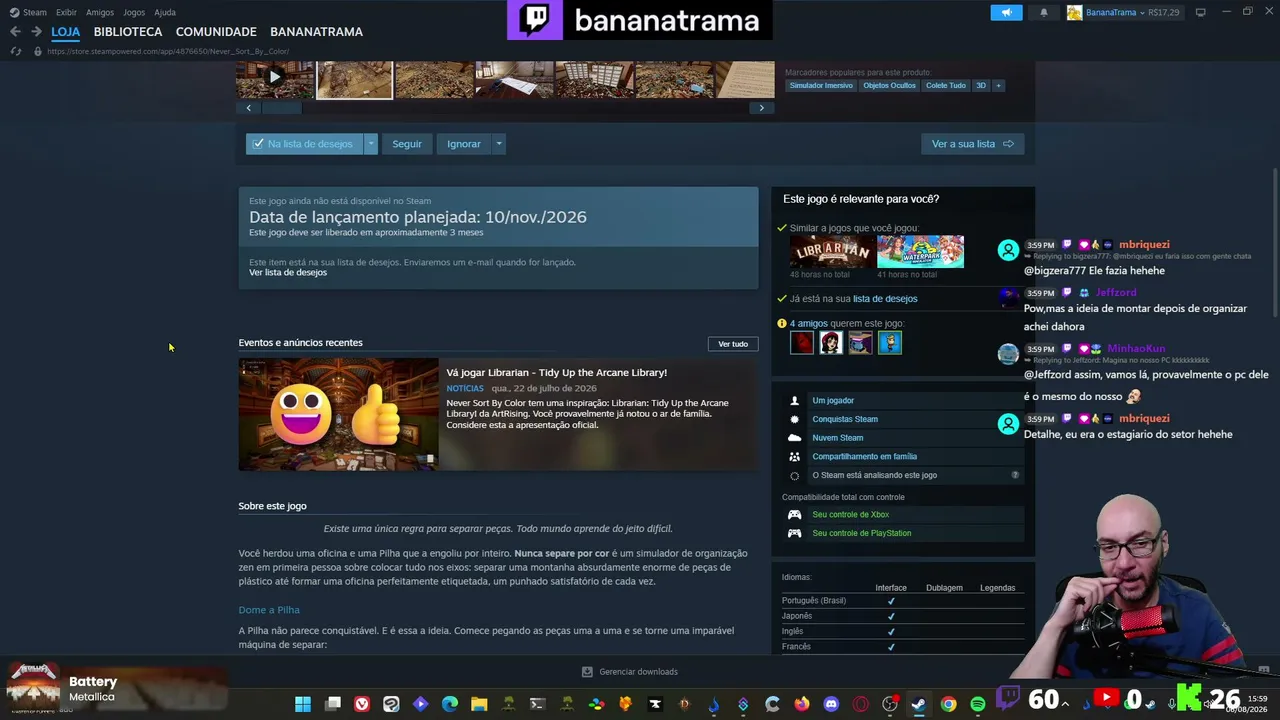Open Discord from the taskbar
The height and width of the screenshot is (720, 1280).
point(831,704)
